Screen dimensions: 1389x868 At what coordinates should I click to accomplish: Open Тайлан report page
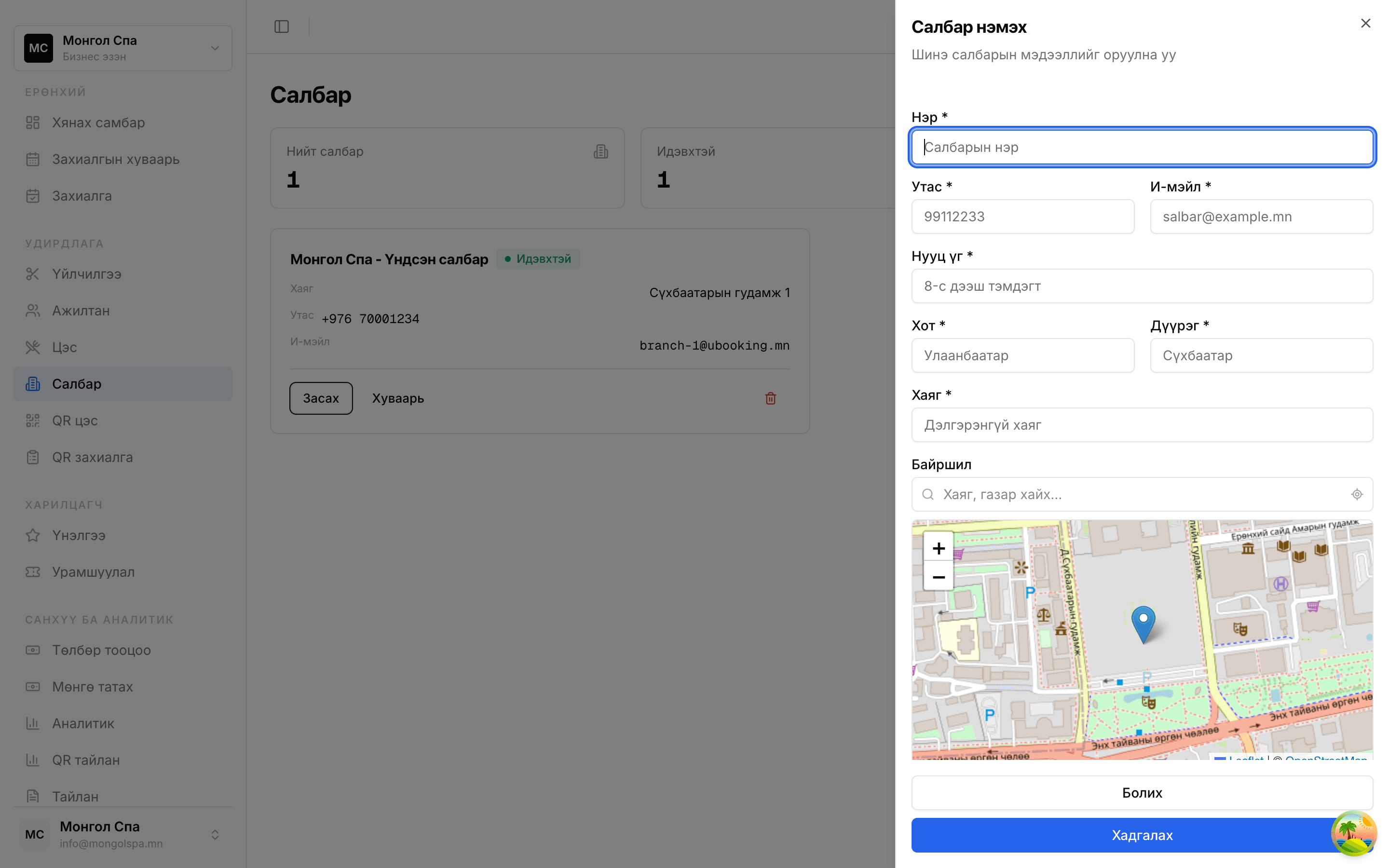(123, 797)
